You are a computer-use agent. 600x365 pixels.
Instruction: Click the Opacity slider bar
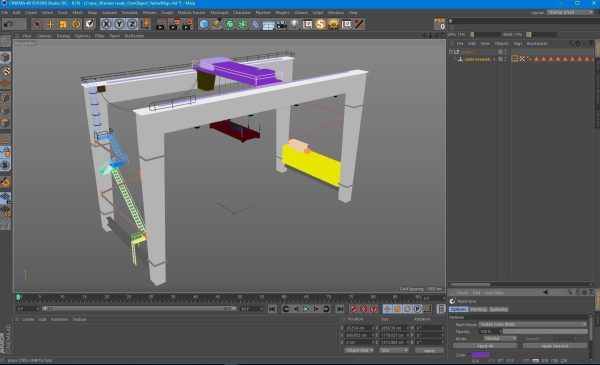(545, 332)
